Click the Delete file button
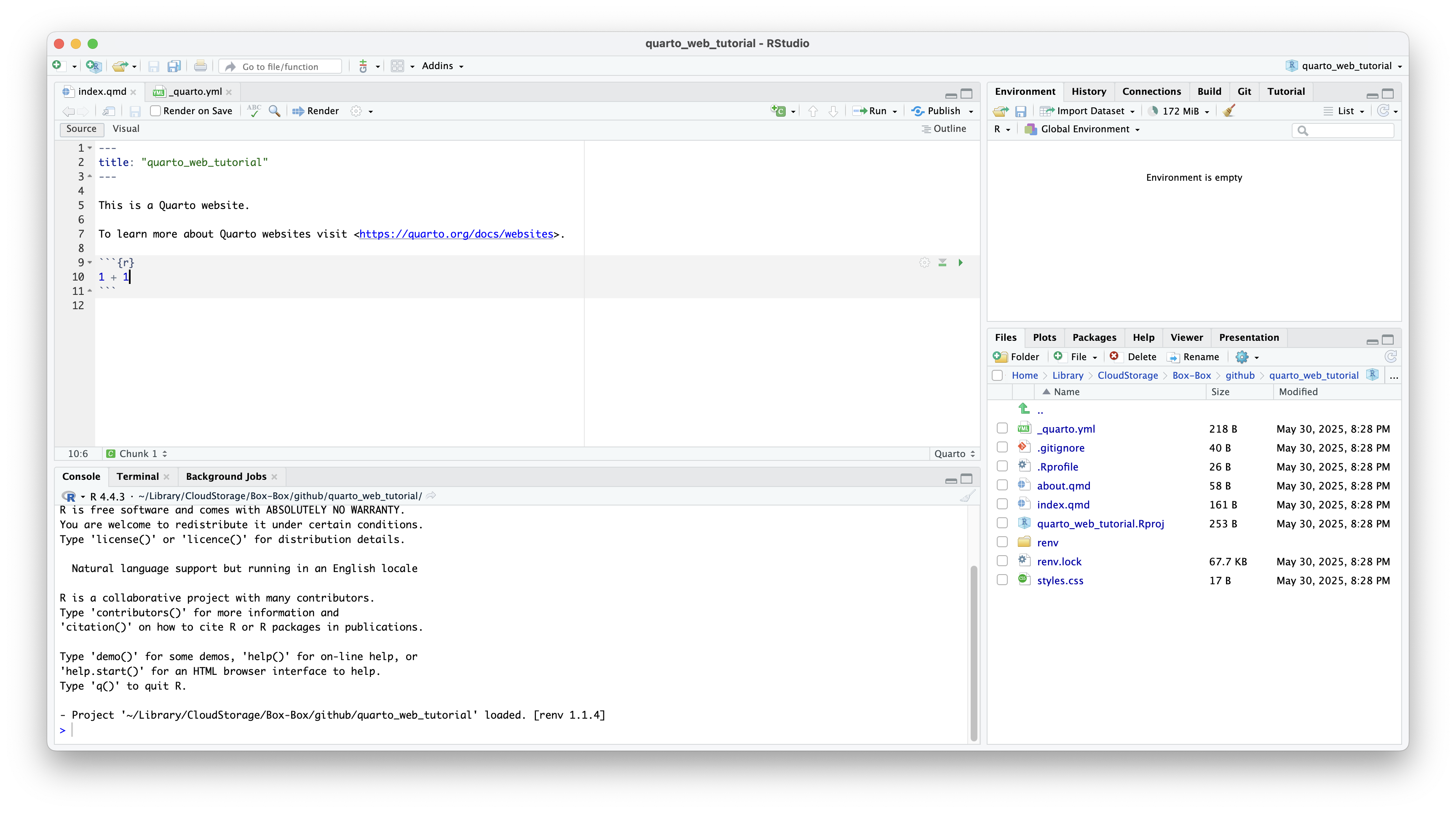 pos(1133,356)
